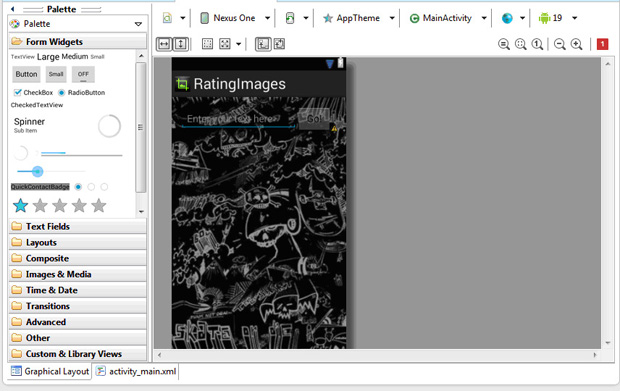Toggle fill width layout button
Image resolution: width=620 pixels, height=391 pixels.
click(x=164, y=44)
